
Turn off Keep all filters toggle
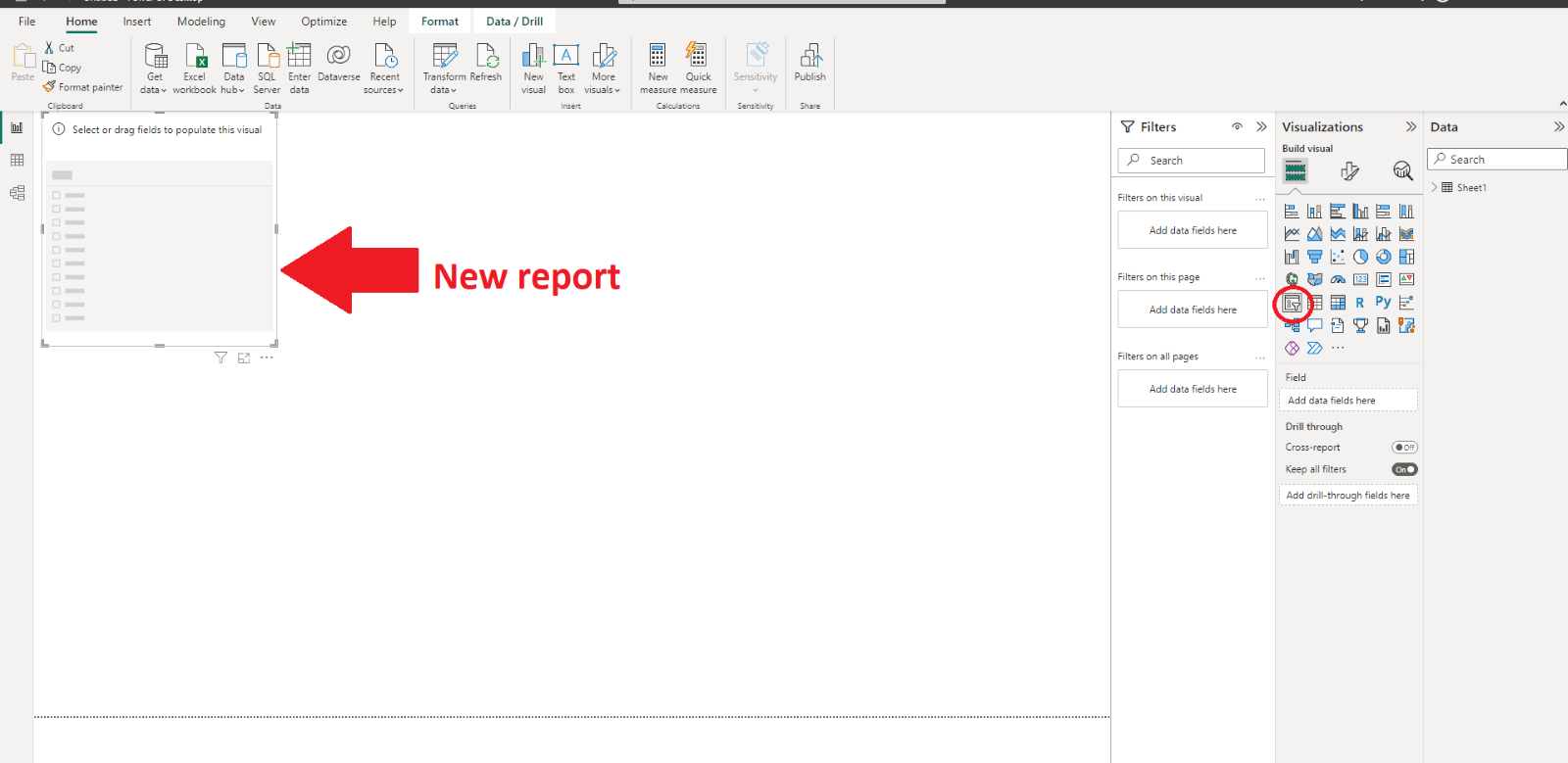[x=1404, y=470]
